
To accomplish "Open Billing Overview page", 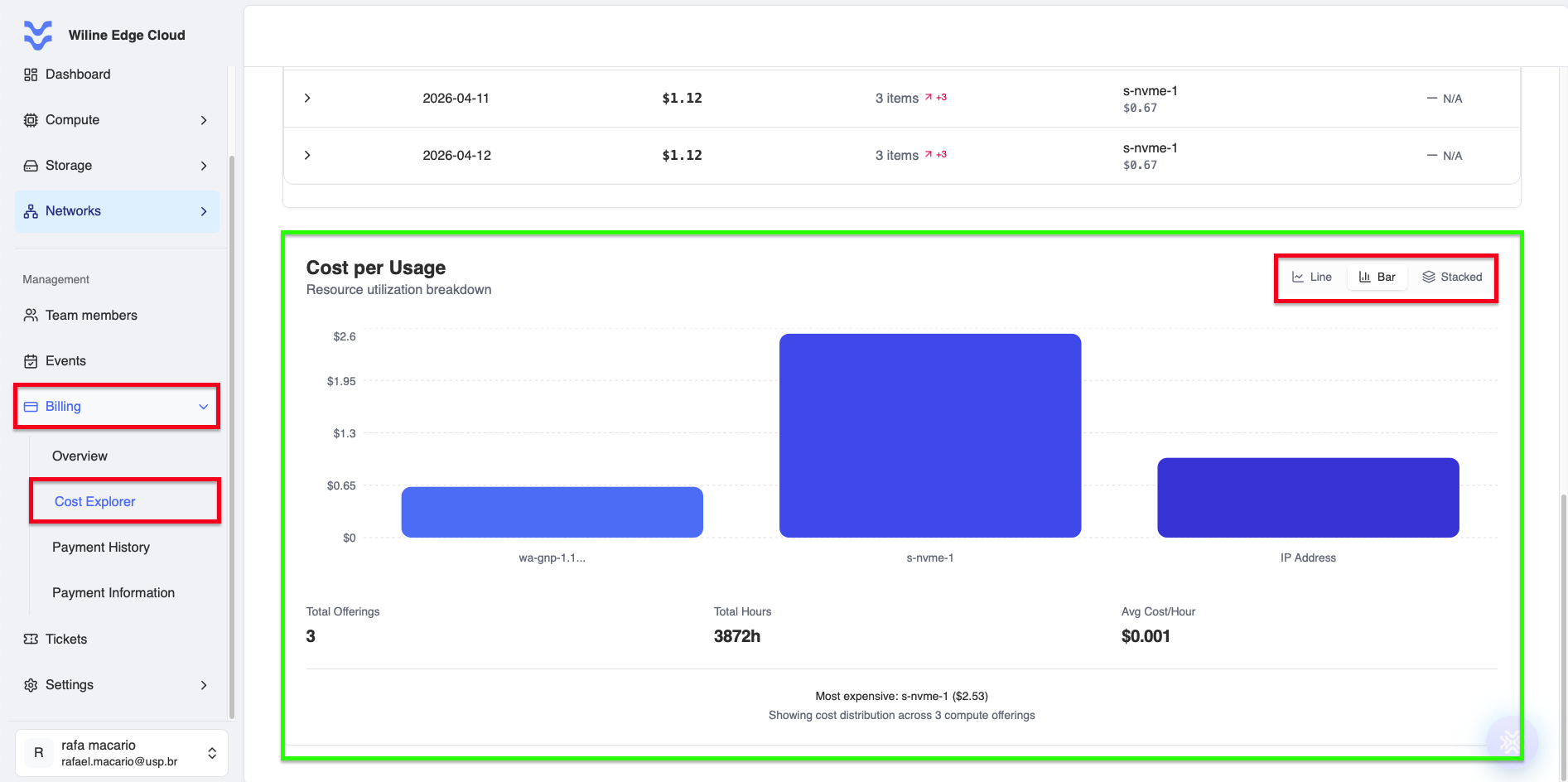I will (80, 456).
